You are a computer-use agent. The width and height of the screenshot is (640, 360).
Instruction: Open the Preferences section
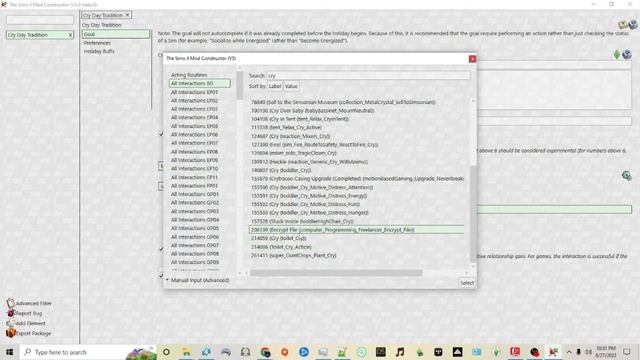(97, 43)
